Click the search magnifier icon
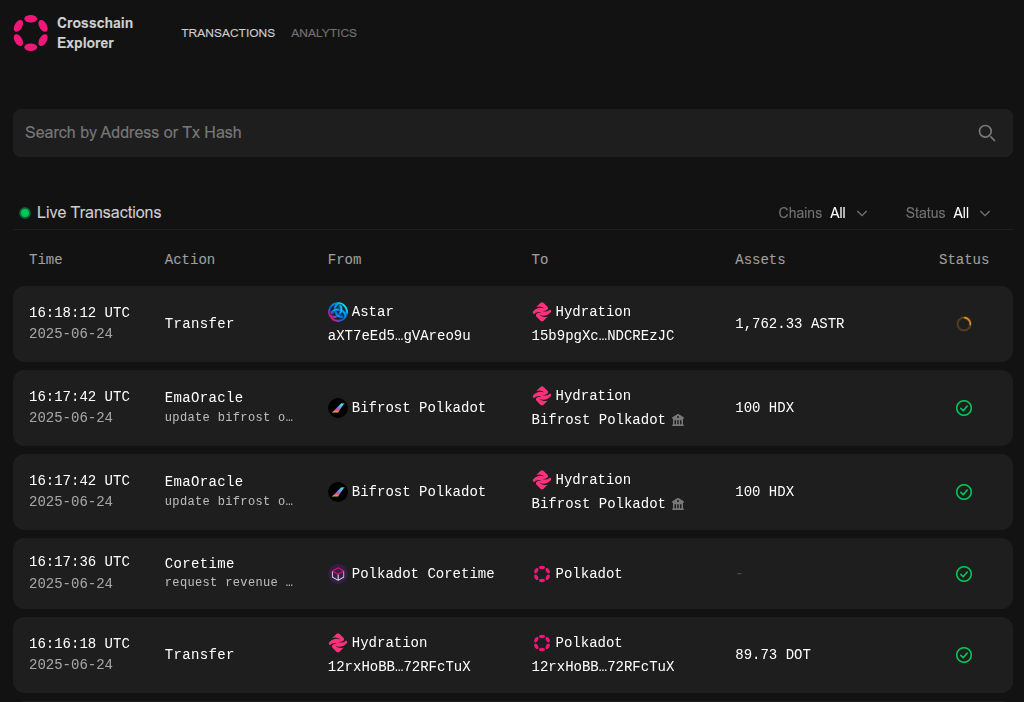 click(986, 133)
